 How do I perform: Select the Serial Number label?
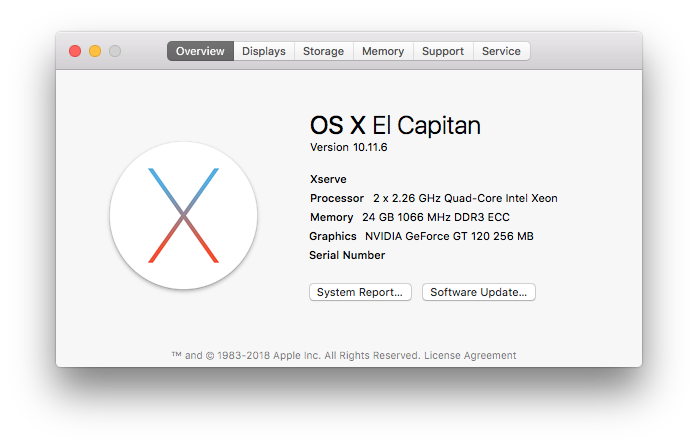347,255
